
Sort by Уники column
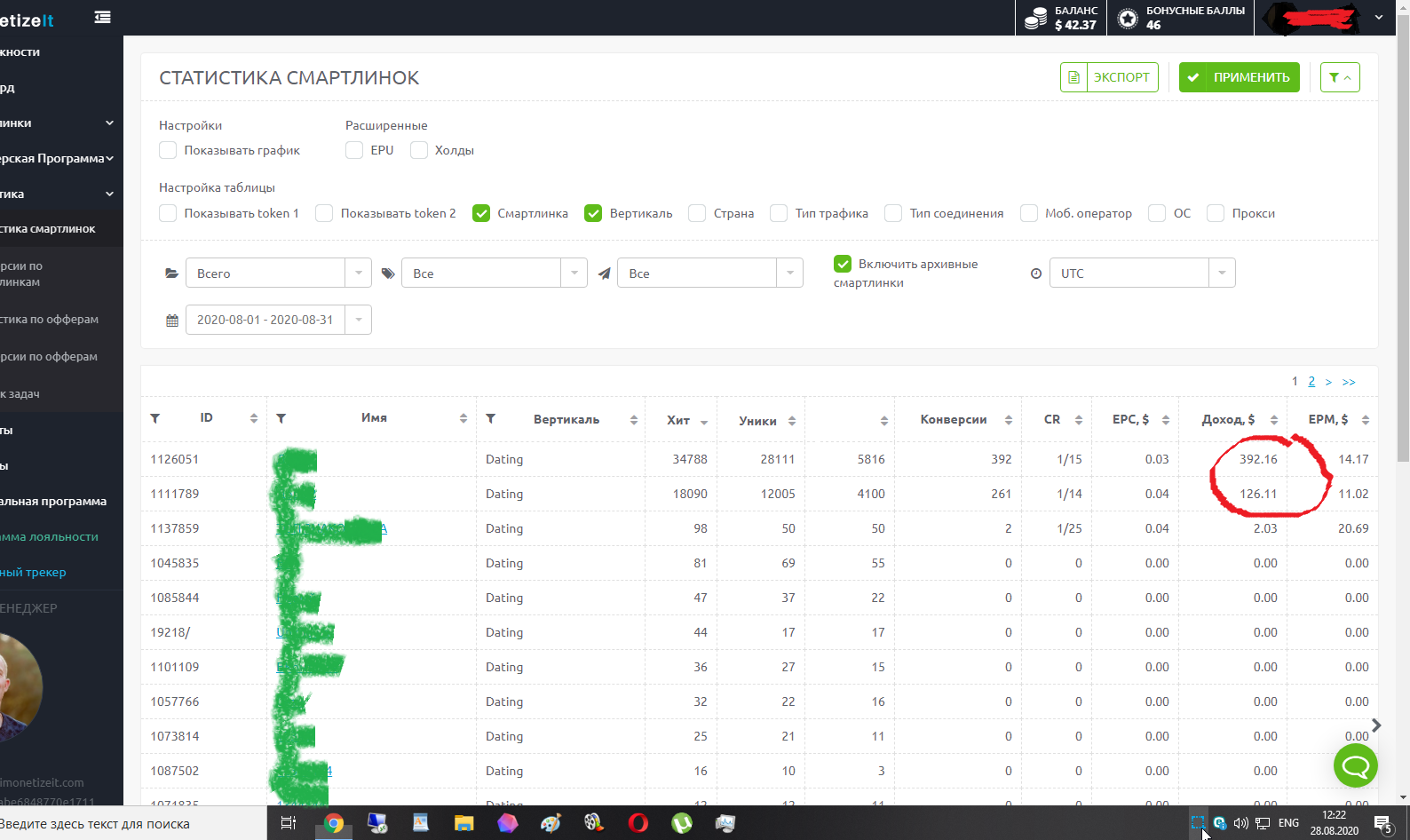tap(792, 421)
